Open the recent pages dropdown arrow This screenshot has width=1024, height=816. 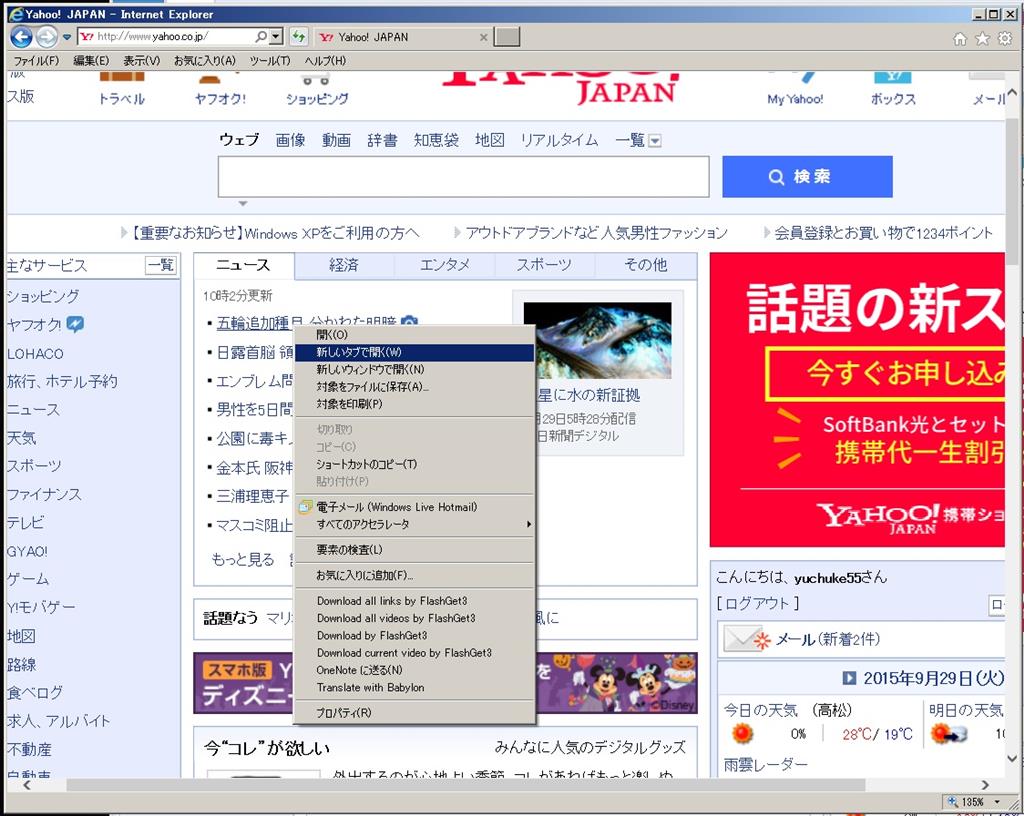coord(67,37)
